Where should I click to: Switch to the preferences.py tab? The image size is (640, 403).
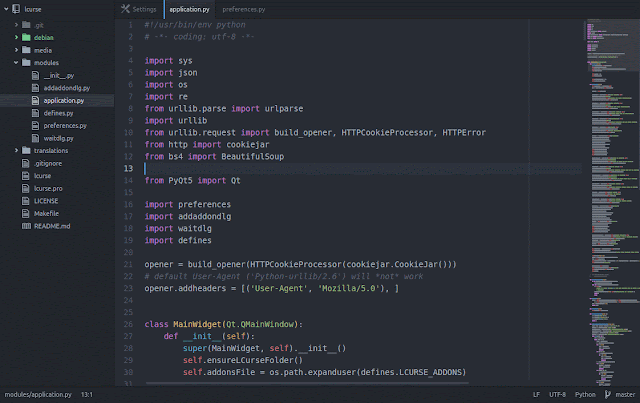(x=244, y=9)
